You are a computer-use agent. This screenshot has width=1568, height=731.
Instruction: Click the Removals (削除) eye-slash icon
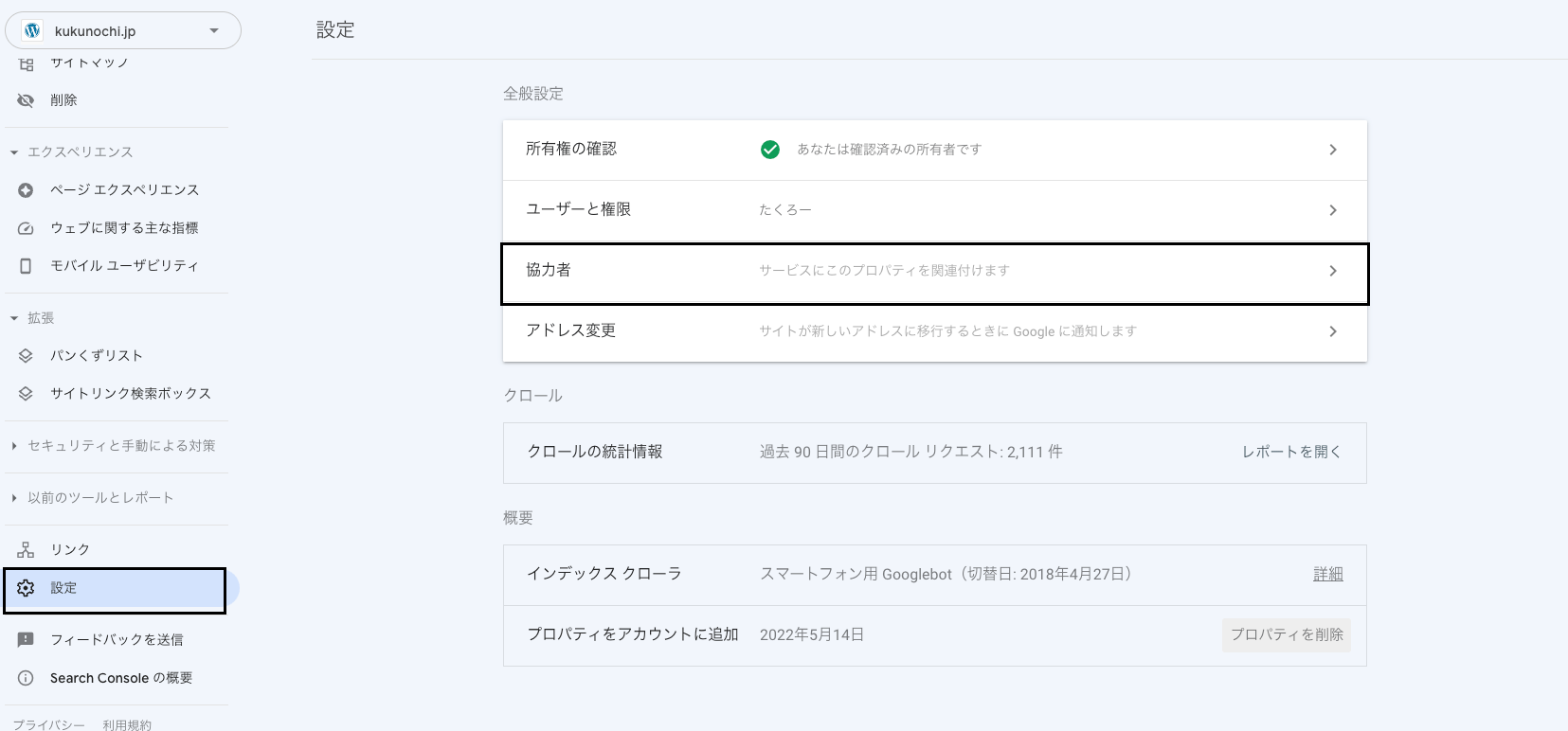click(26, 100)
